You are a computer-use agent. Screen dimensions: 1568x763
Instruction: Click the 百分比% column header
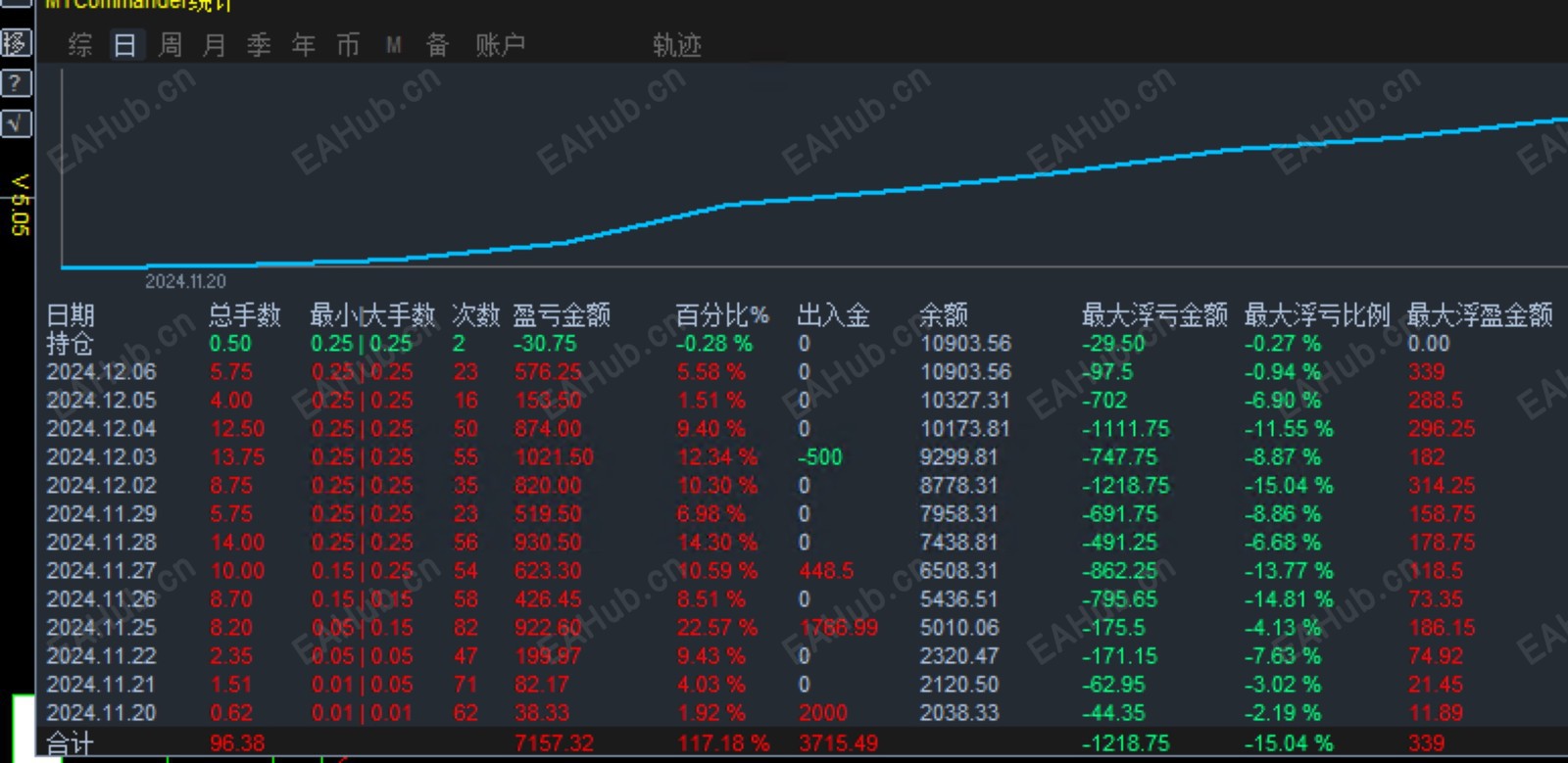(x=722, y=315)
